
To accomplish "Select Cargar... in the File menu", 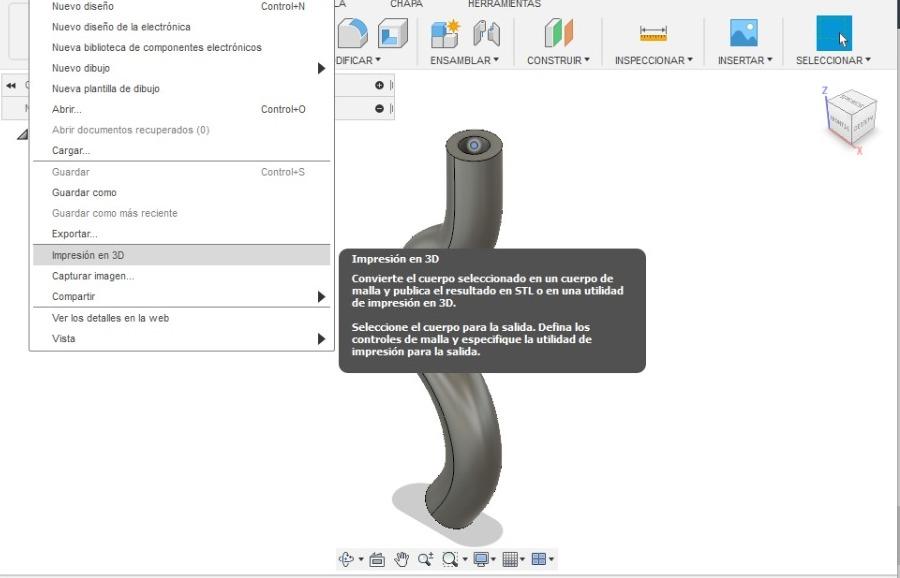I will point(181,151).
